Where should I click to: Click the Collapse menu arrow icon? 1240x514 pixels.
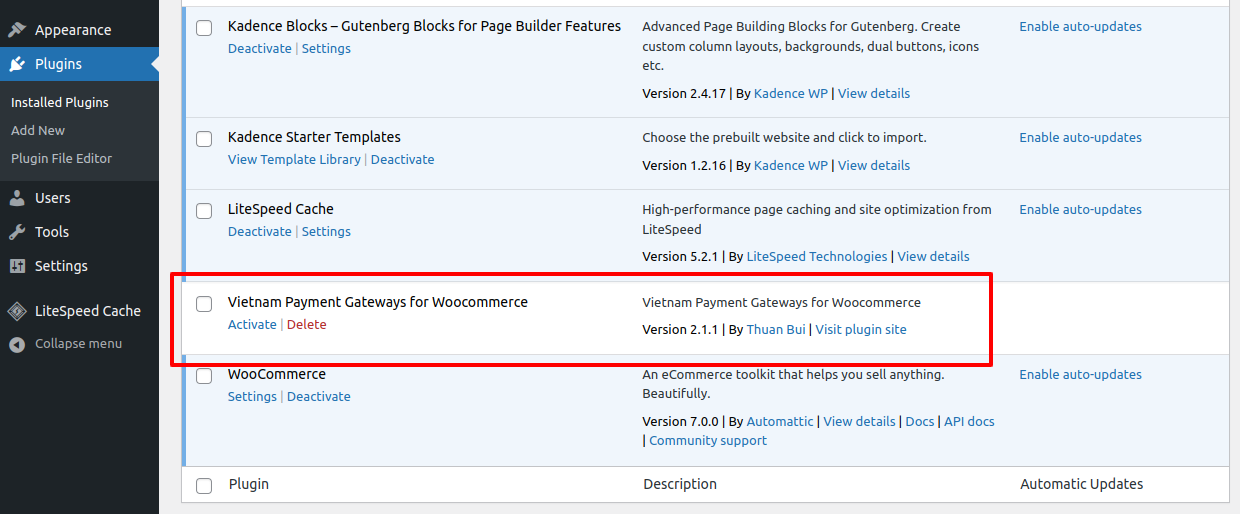[x=17, y=344]
